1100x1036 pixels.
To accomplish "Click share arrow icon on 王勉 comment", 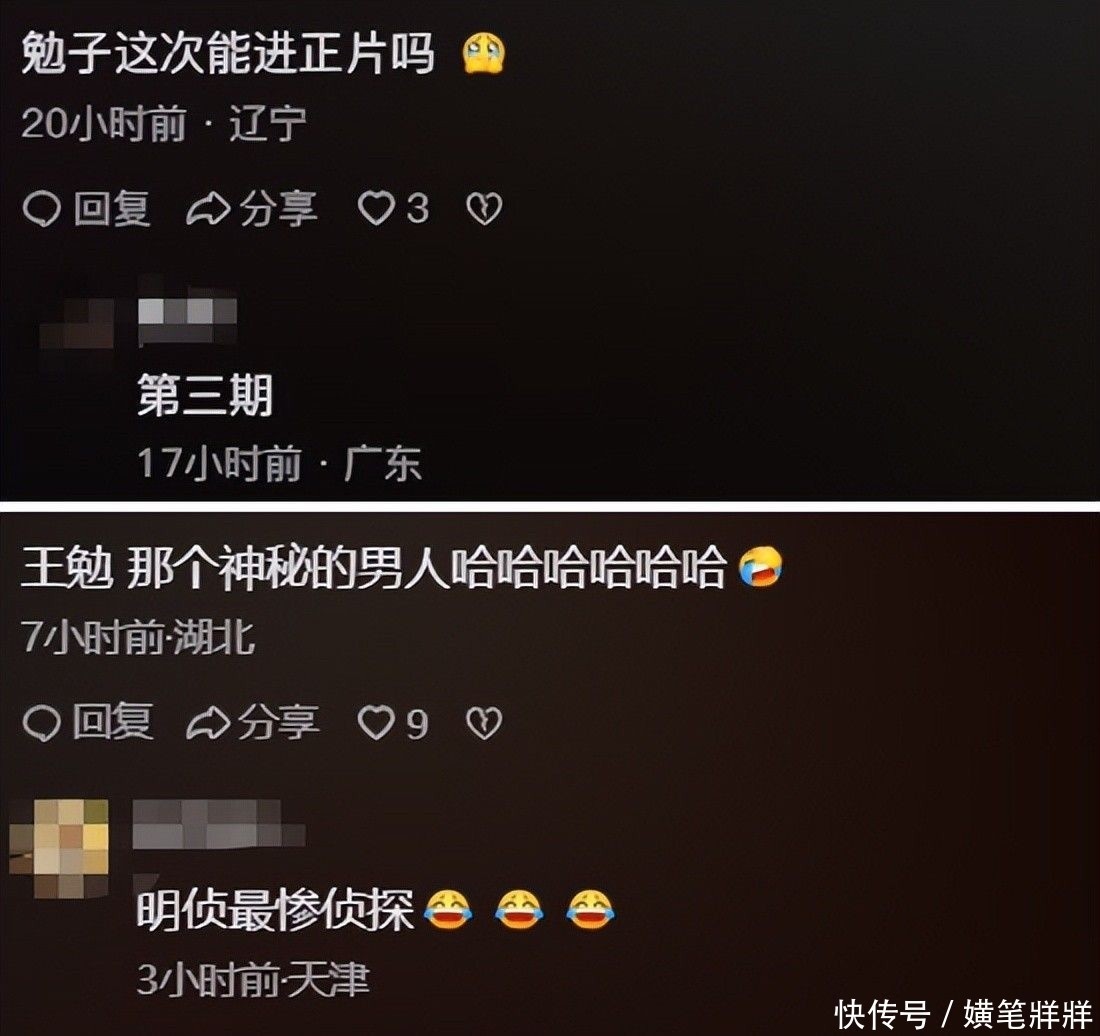I will point(208,723).
